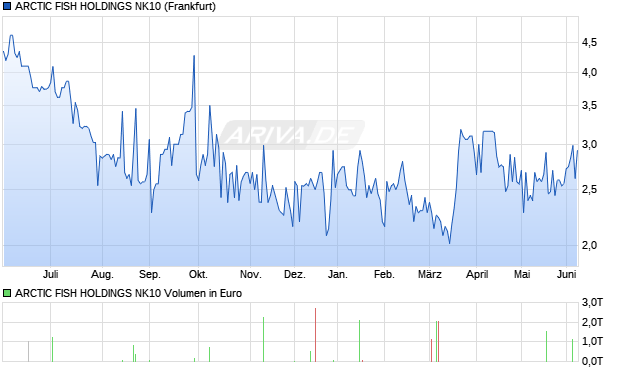This screenshot has height=371, width=620.
Task: Click the price spike peak just before Okt.
Action: coord(194,56)
